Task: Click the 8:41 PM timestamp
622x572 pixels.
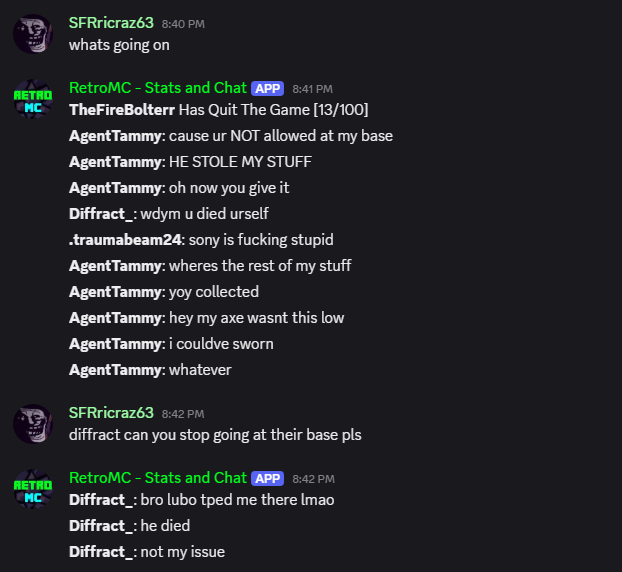Action: point(312,89)
